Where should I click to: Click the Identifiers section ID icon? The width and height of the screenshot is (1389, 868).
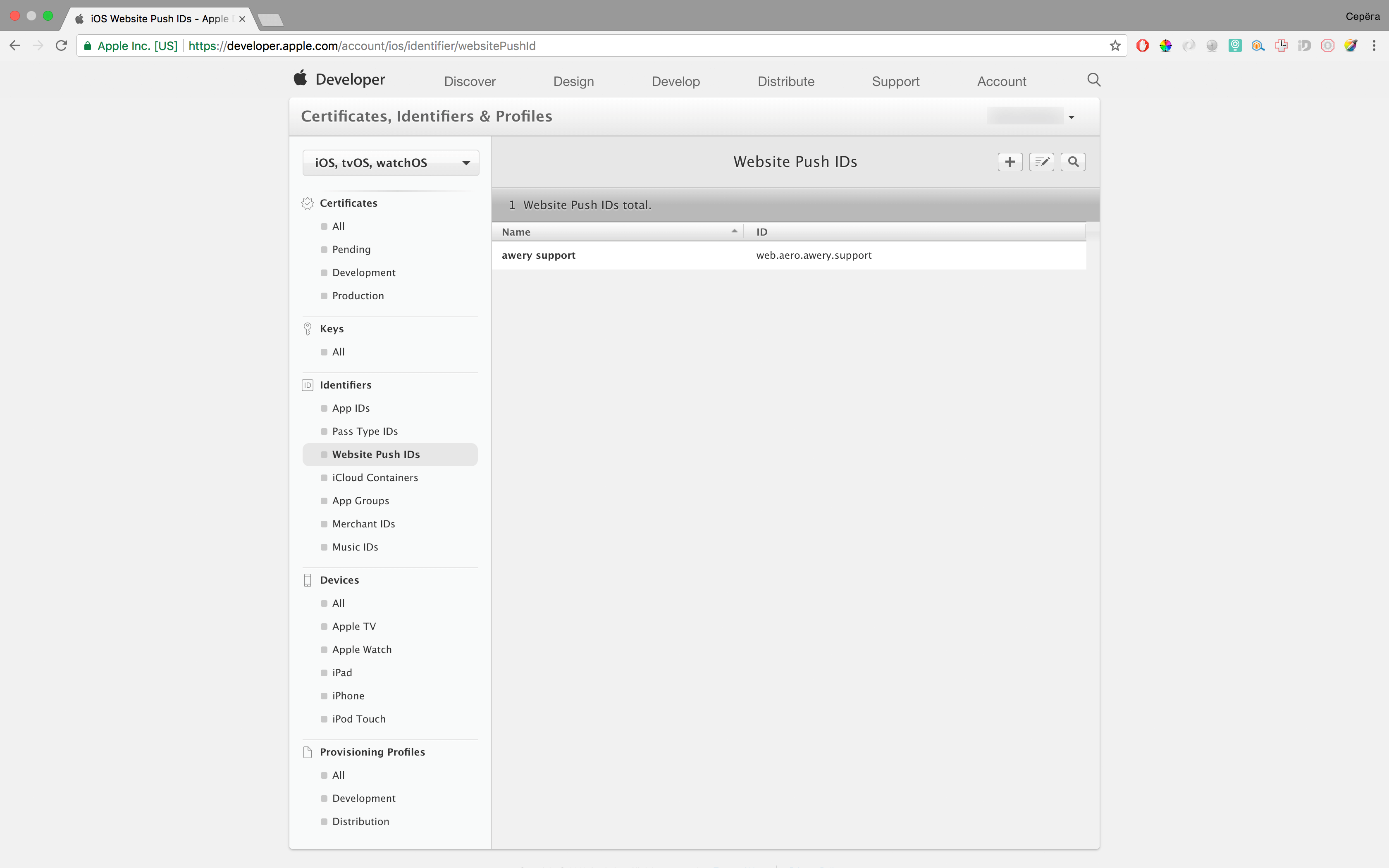308,385
